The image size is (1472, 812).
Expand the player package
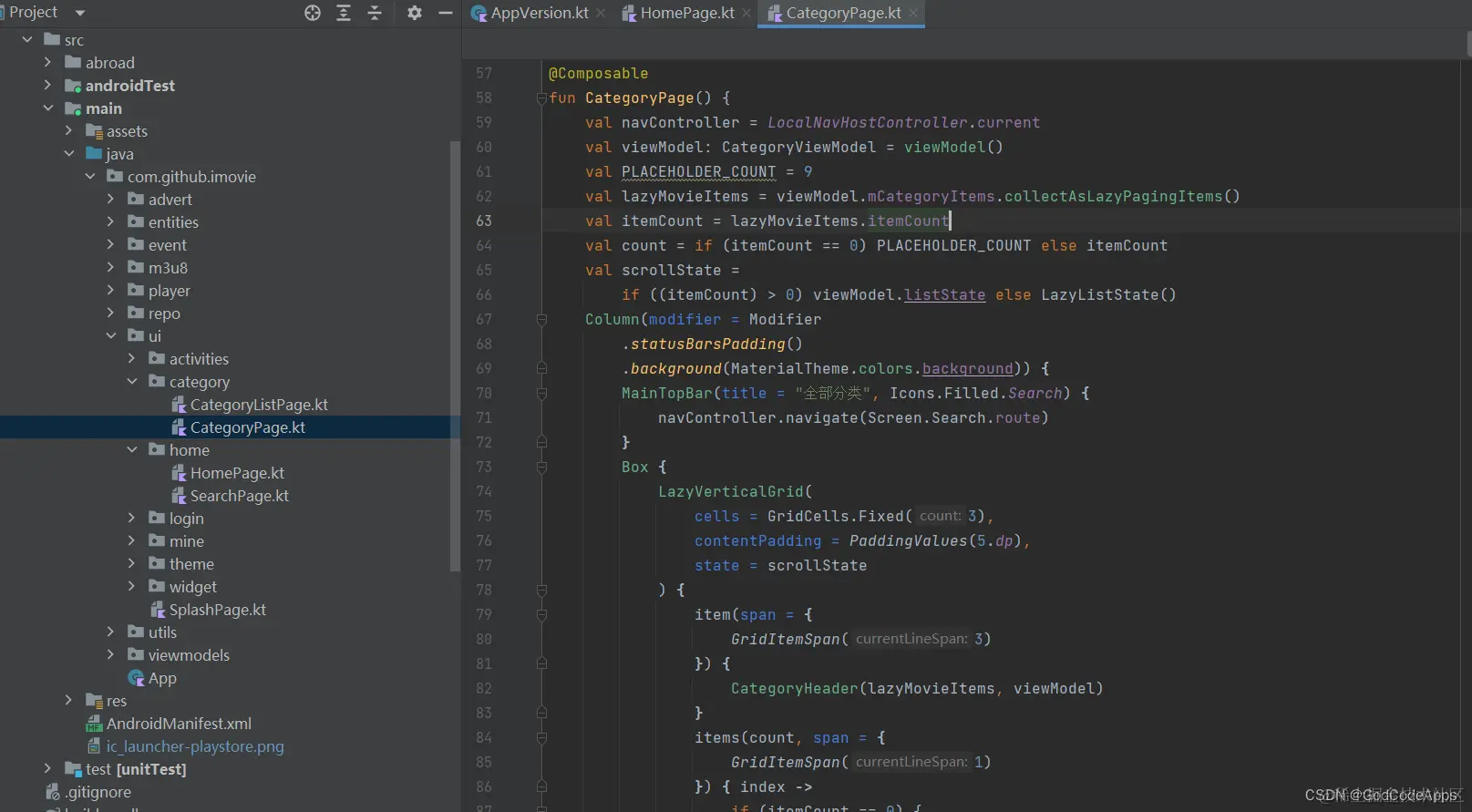point(111,290)
